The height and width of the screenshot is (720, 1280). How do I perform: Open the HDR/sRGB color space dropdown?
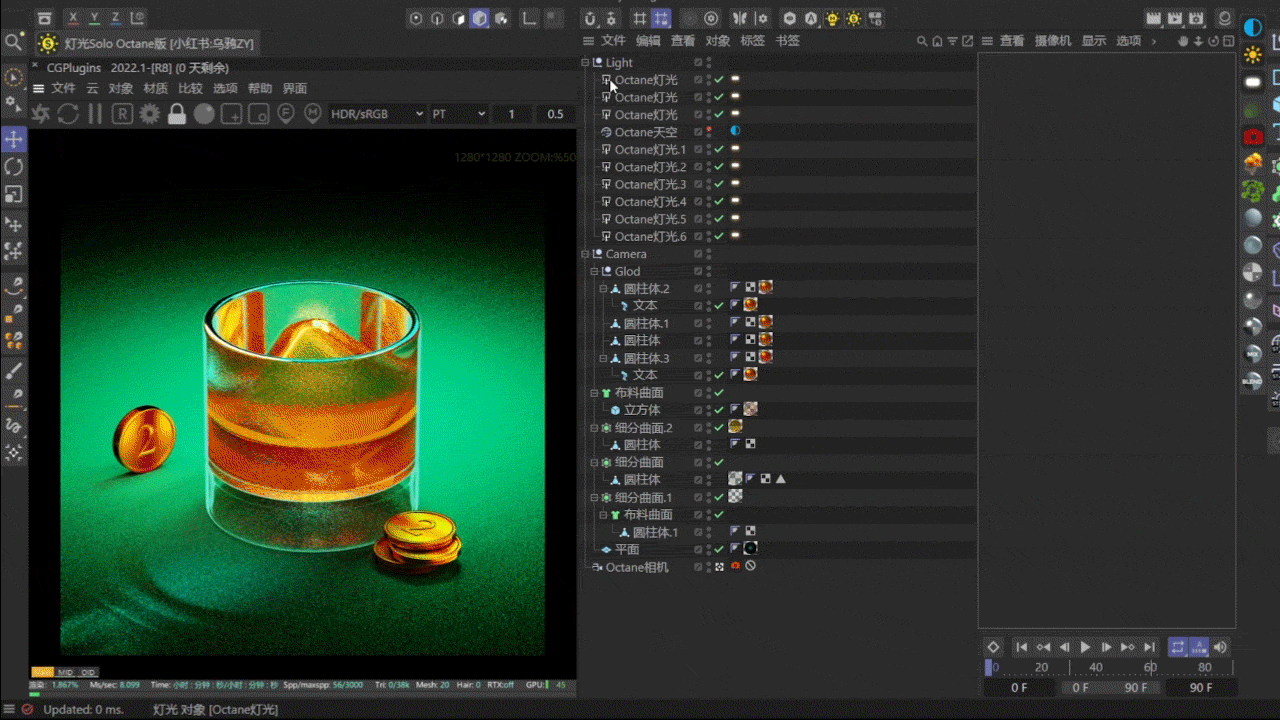(377, 114)
